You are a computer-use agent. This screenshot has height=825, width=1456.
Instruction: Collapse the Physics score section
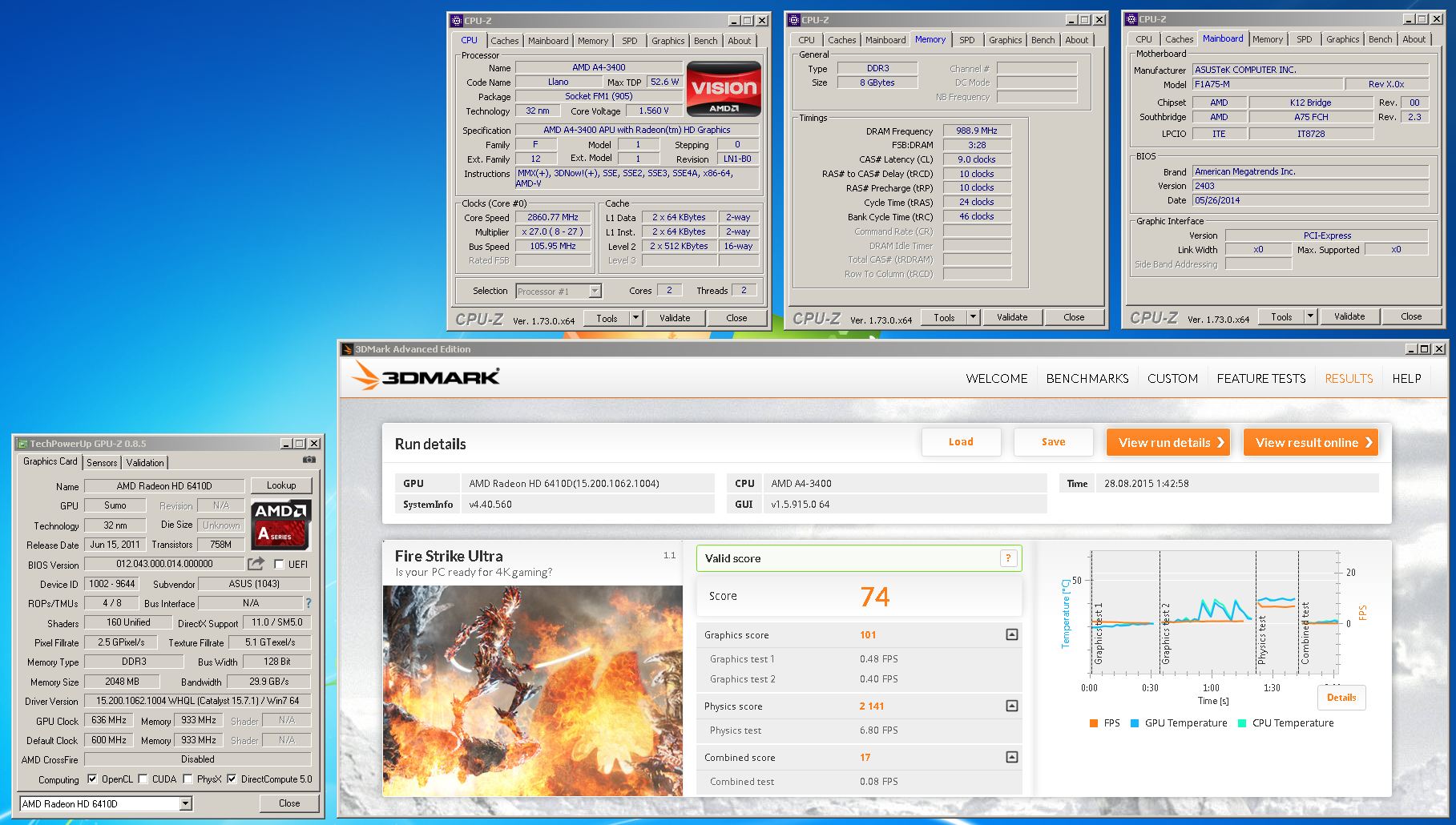[x=1012, y=706]
